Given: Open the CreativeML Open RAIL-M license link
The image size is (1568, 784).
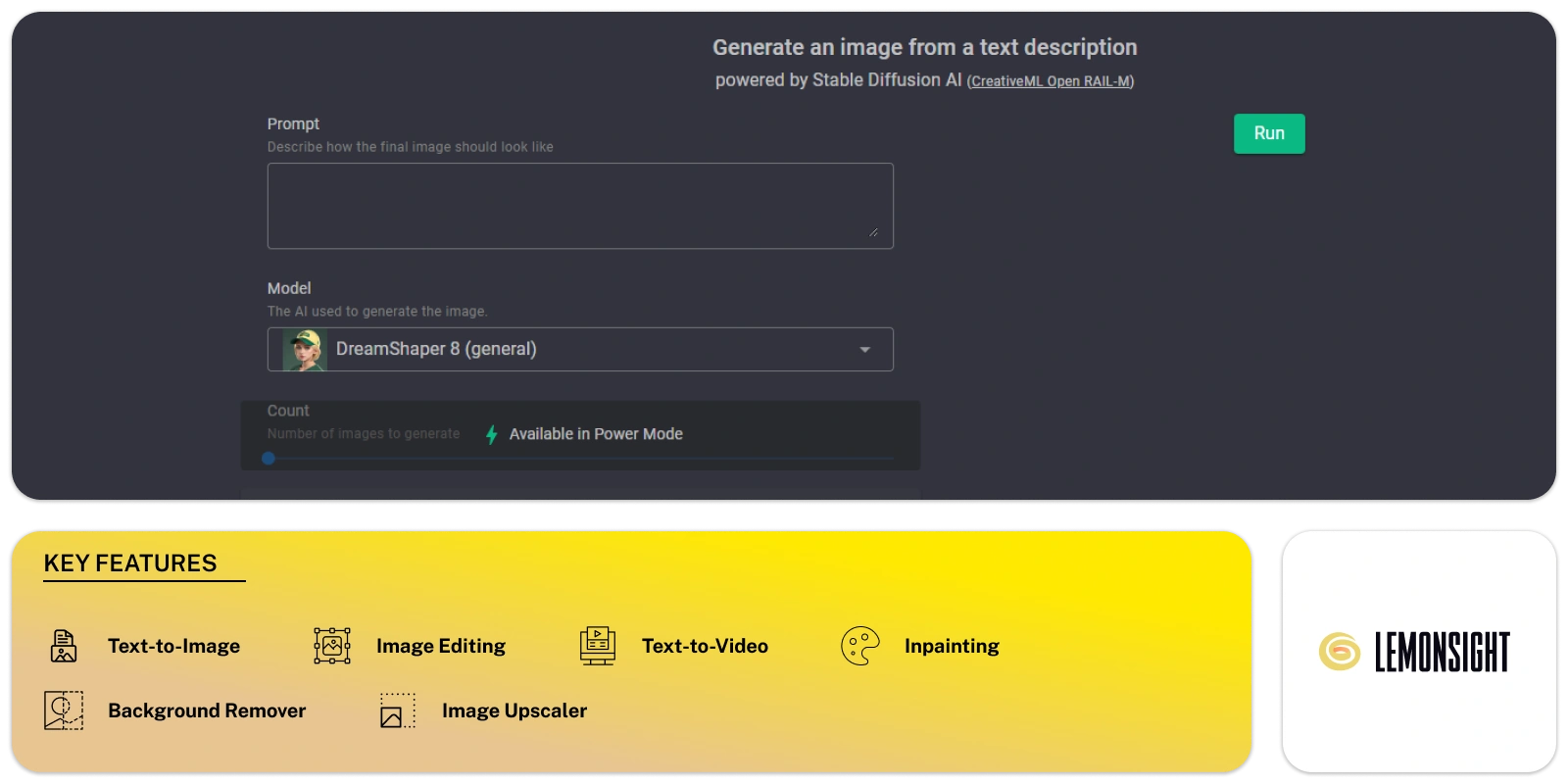Looking at the screenshot, I should tap(1050, 81).
